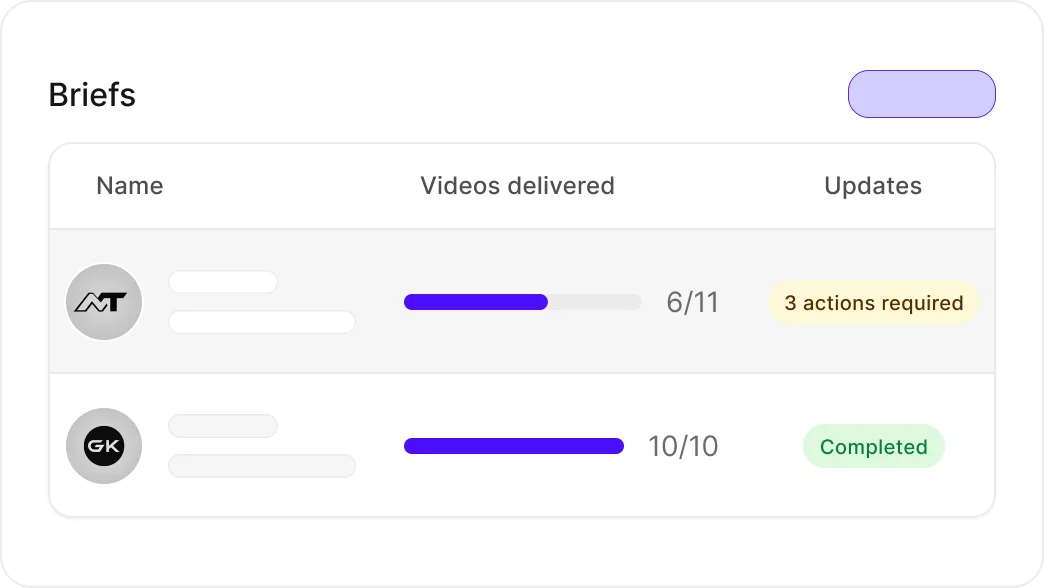
Task: Select the GK brief title placeholder
Action: 223,426
